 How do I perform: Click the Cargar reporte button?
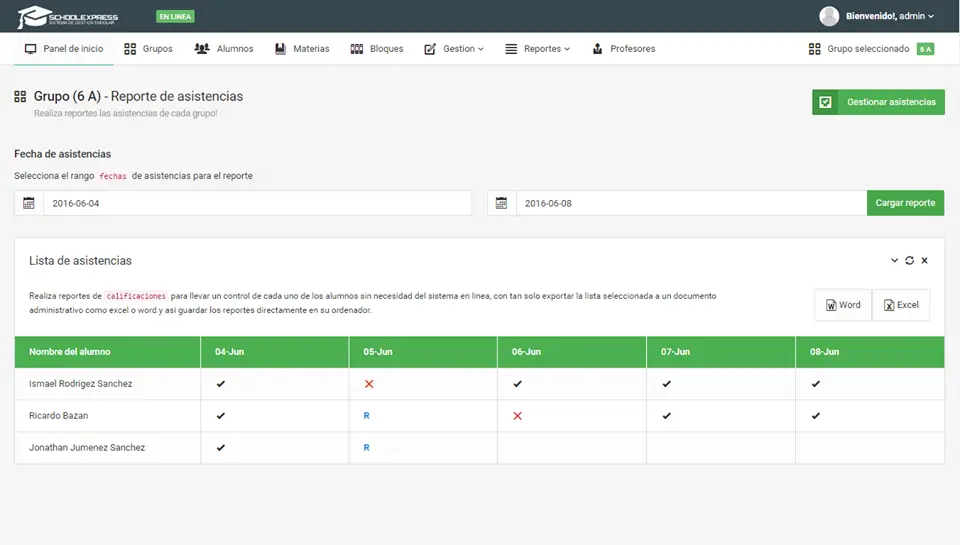click(905, 203)
